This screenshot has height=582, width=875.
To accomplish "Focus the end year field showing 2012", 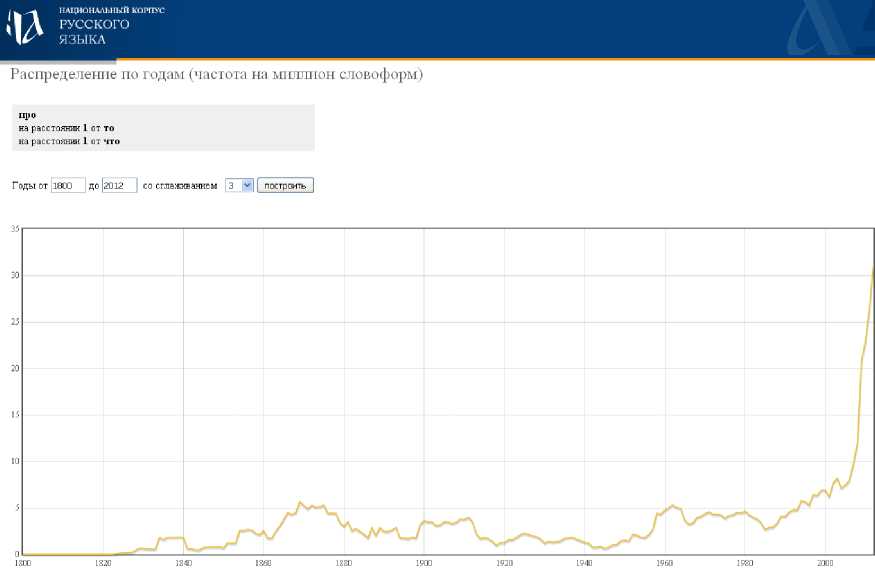I will click(119, 186).
